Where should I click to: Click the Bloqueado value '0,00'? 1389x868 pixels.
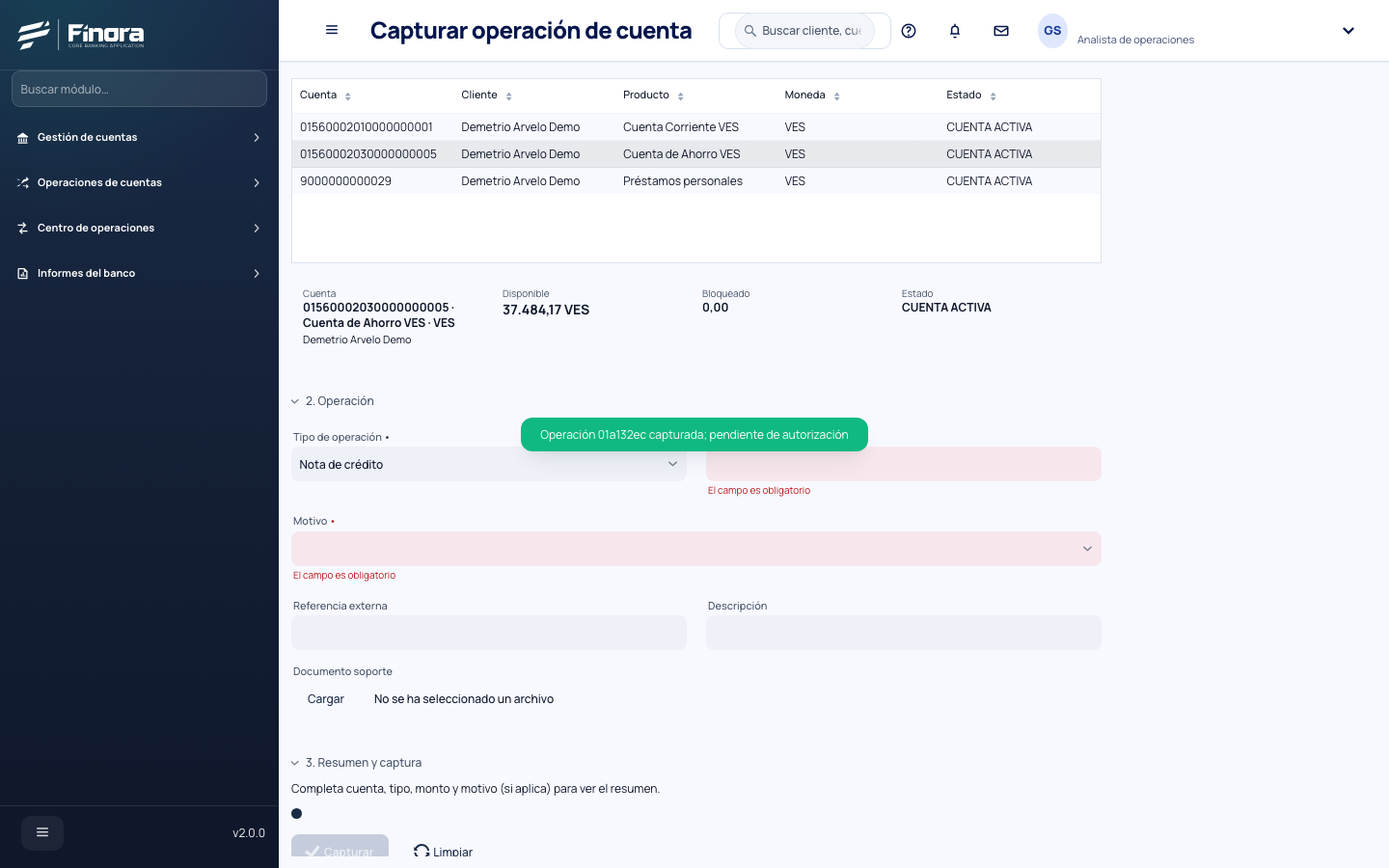point(716,308)
